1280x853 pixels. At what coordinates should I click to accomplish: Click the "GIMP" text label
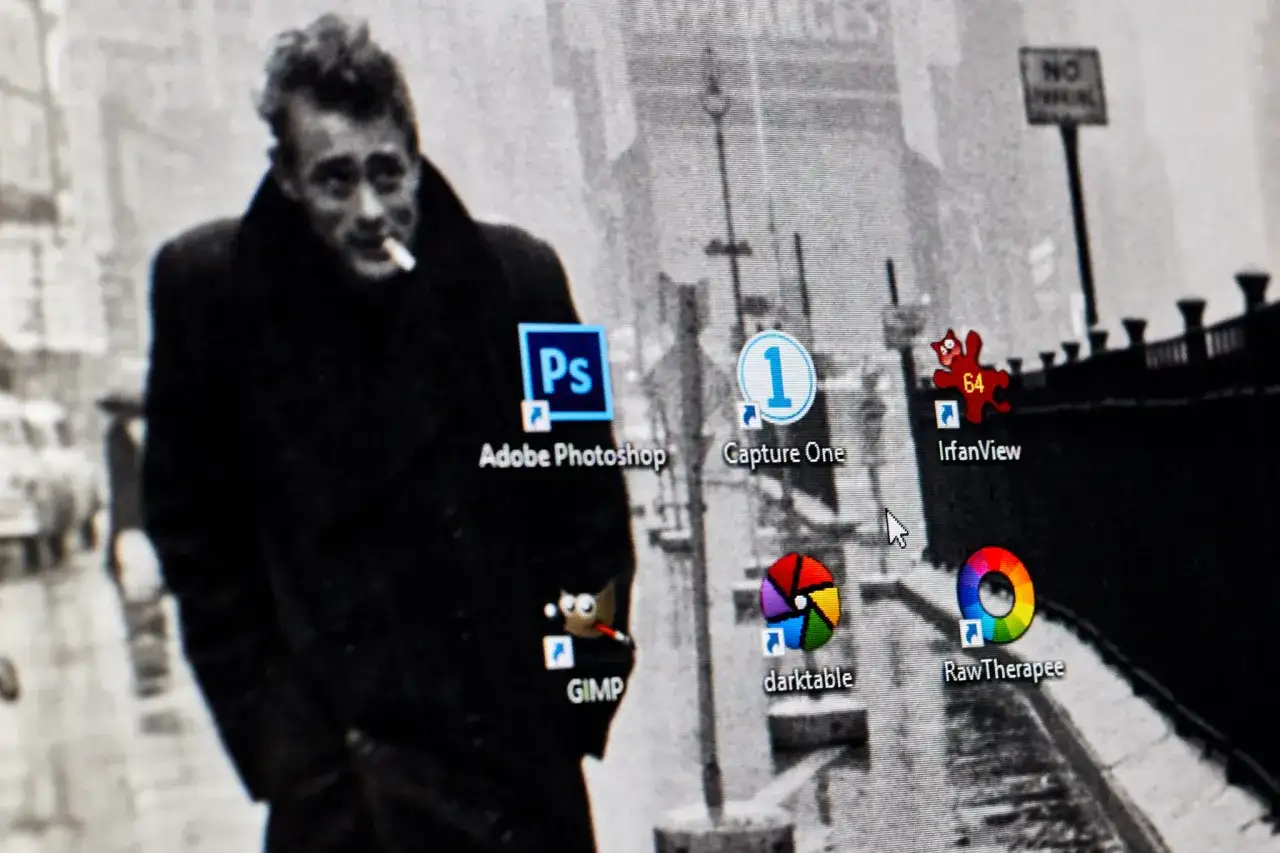click(595, 690)
